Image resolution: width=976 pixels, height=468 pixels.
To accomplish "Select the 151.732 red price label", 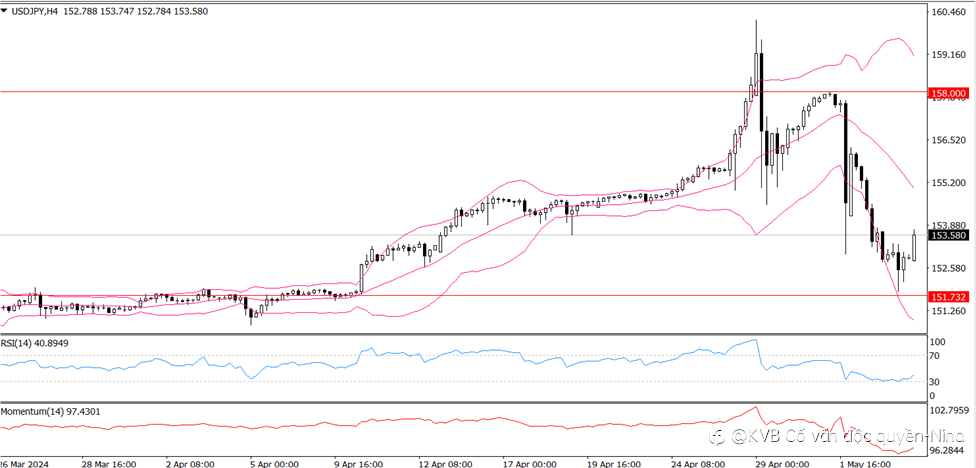I will tap(948, 296).
